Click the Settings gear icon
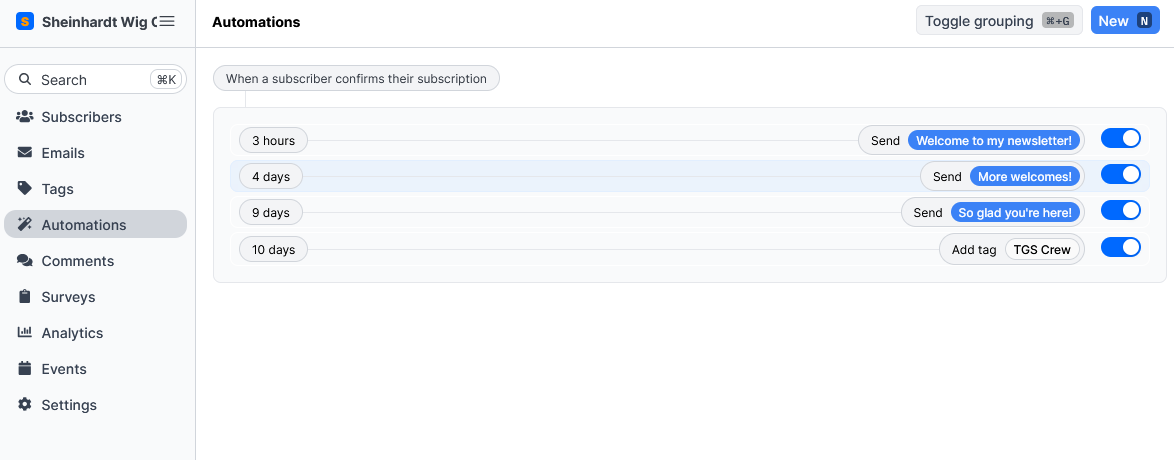The height and width of the screenshot is (460, 1174). click(25, 405)
